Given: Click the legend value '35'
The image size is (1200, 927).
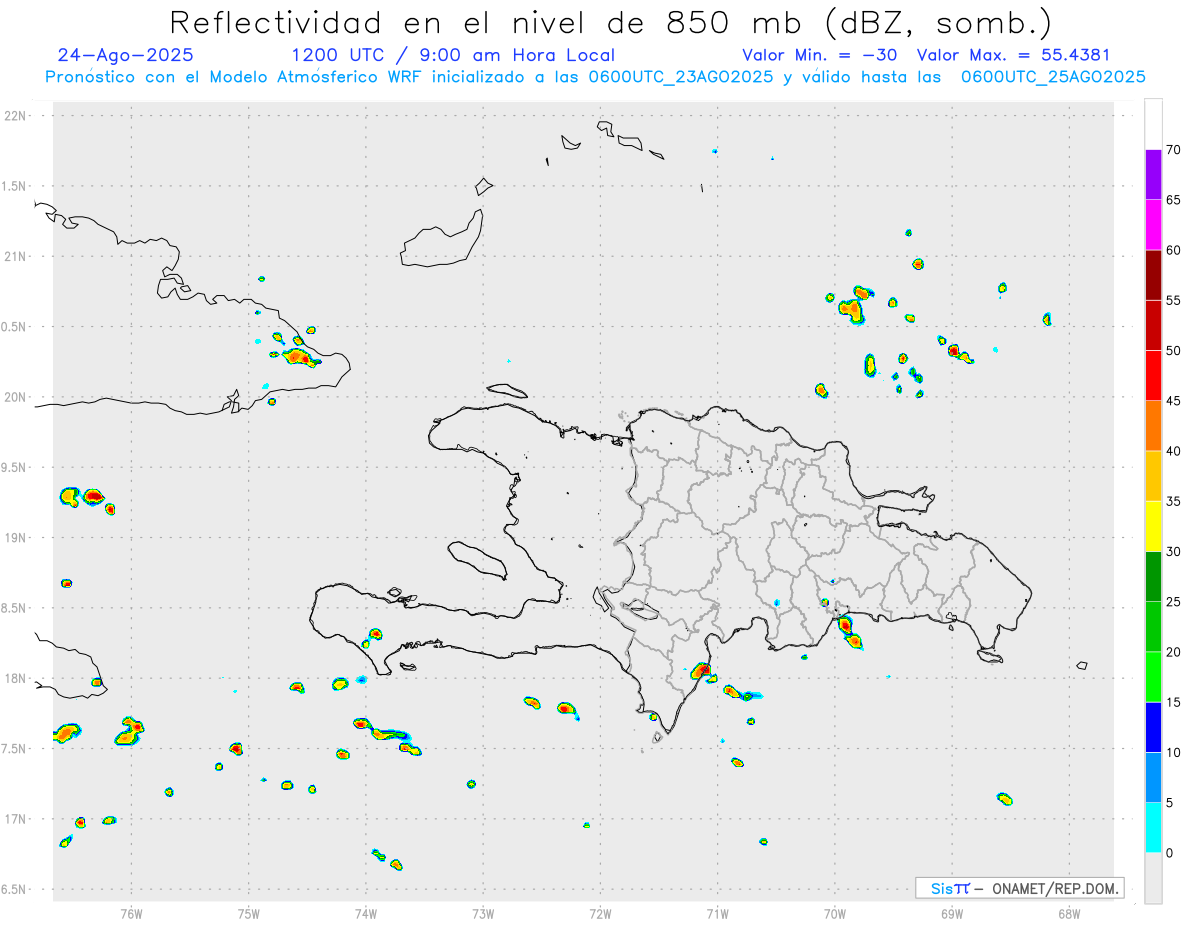Looking at the screenshot, I should tap(1173, 501).
